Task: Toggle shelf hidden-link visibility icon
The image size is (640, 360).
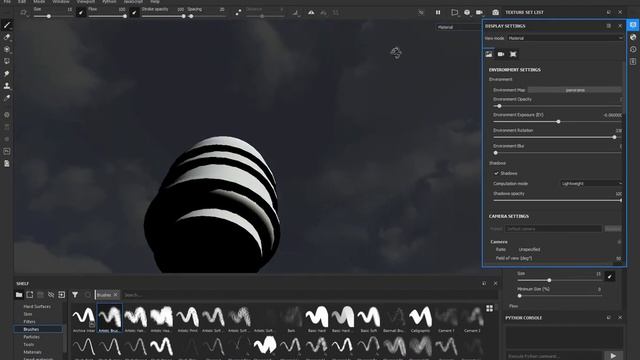Action: click(51, 295)
